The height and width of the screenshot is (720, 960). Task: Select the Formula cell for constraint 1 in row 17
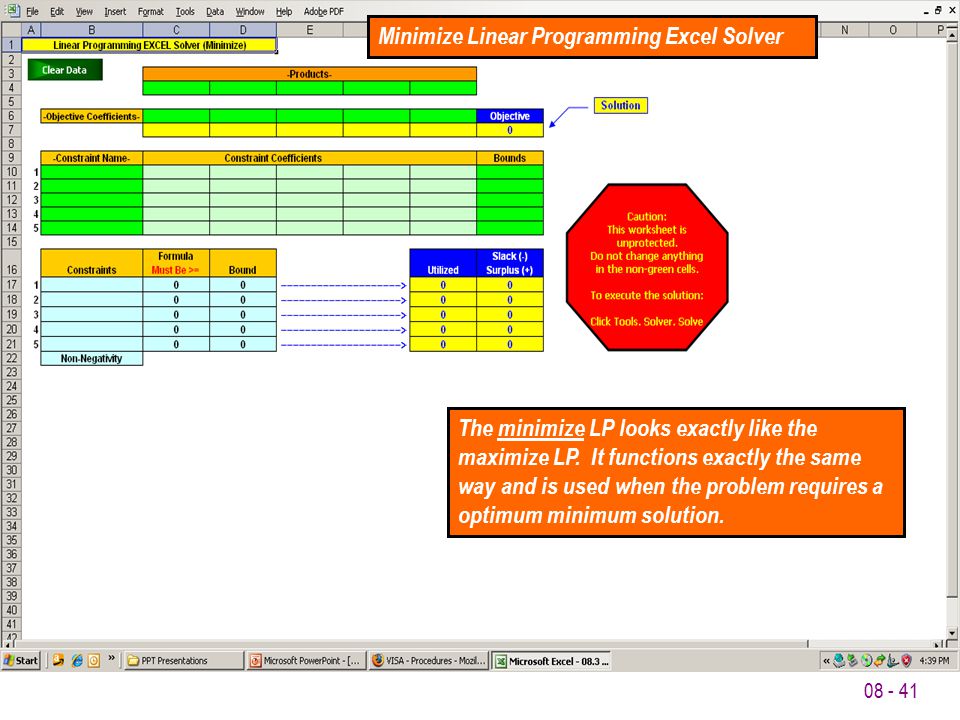coord(176,285)
